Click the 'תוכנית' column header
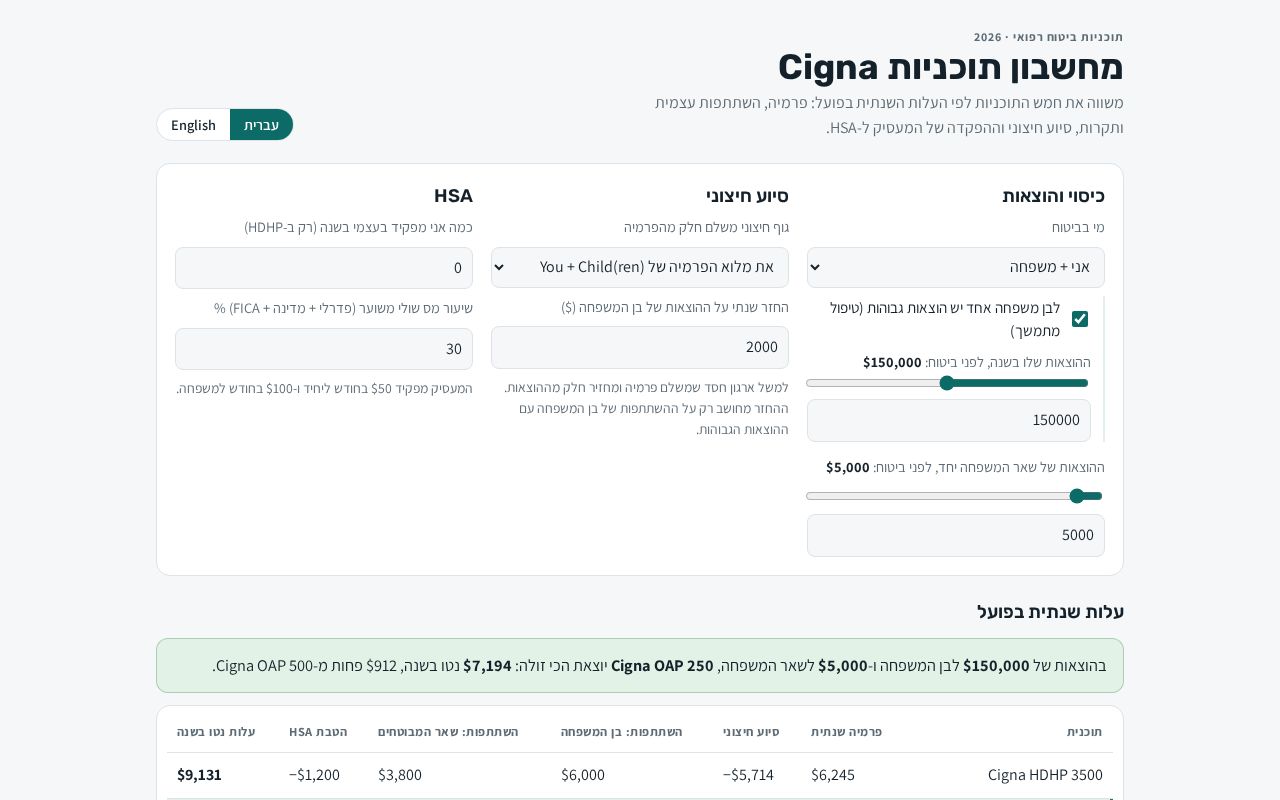This screenshot has width=1280, height=800. coord(1084,732)
